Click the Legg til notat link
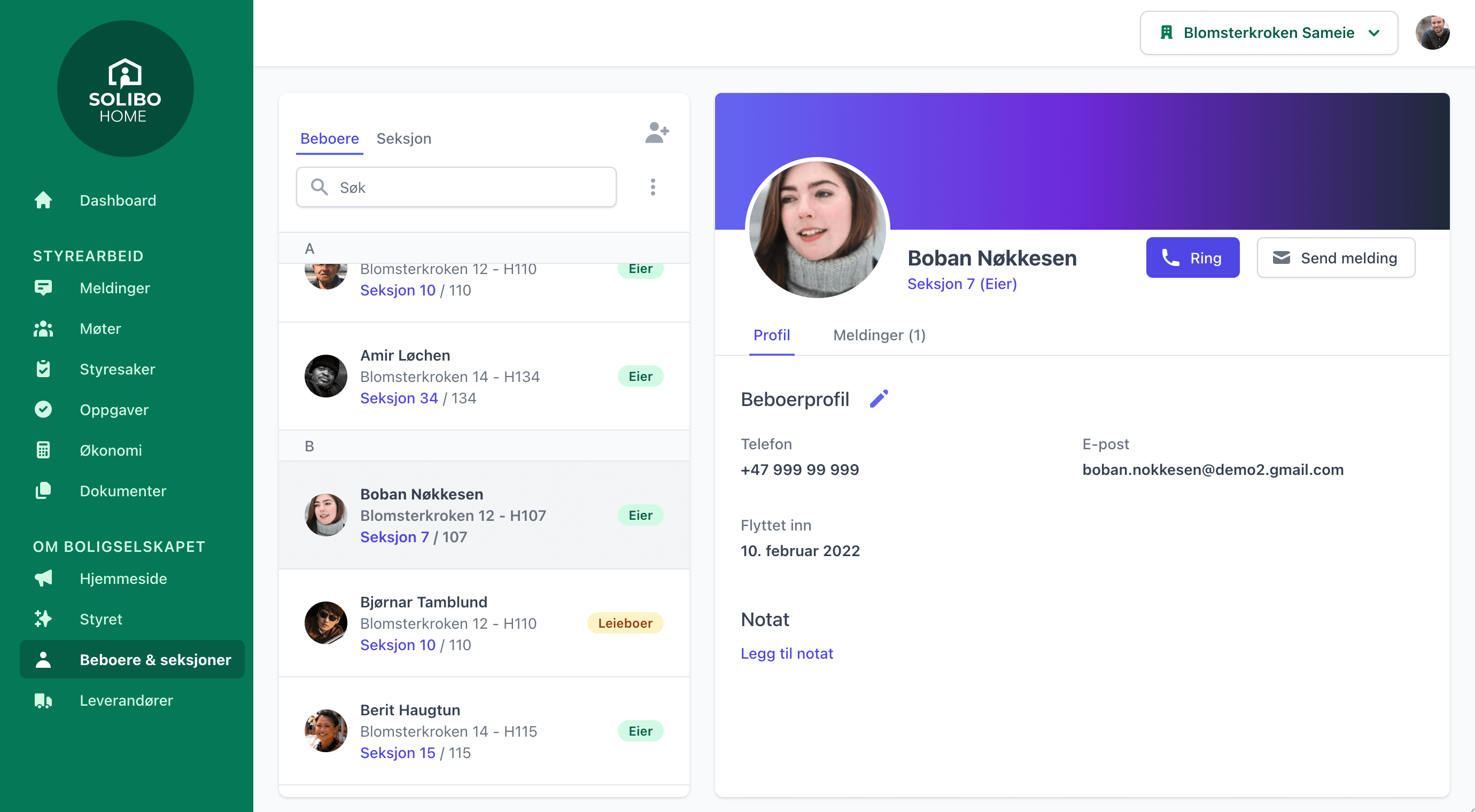Screen dimensions: 1475x812 pos(787,653)
